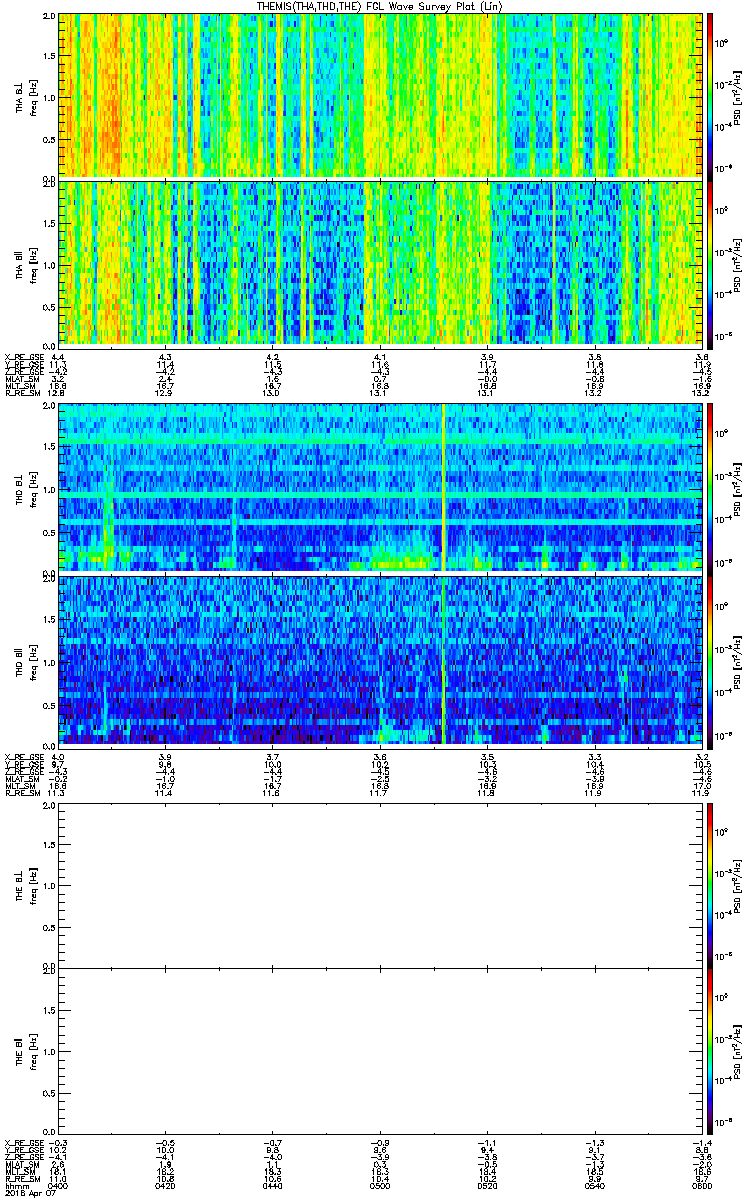The image size is (750, 1200).
Task: Click the THD B-parallel PSD color bar
Action: pos(711,661)
